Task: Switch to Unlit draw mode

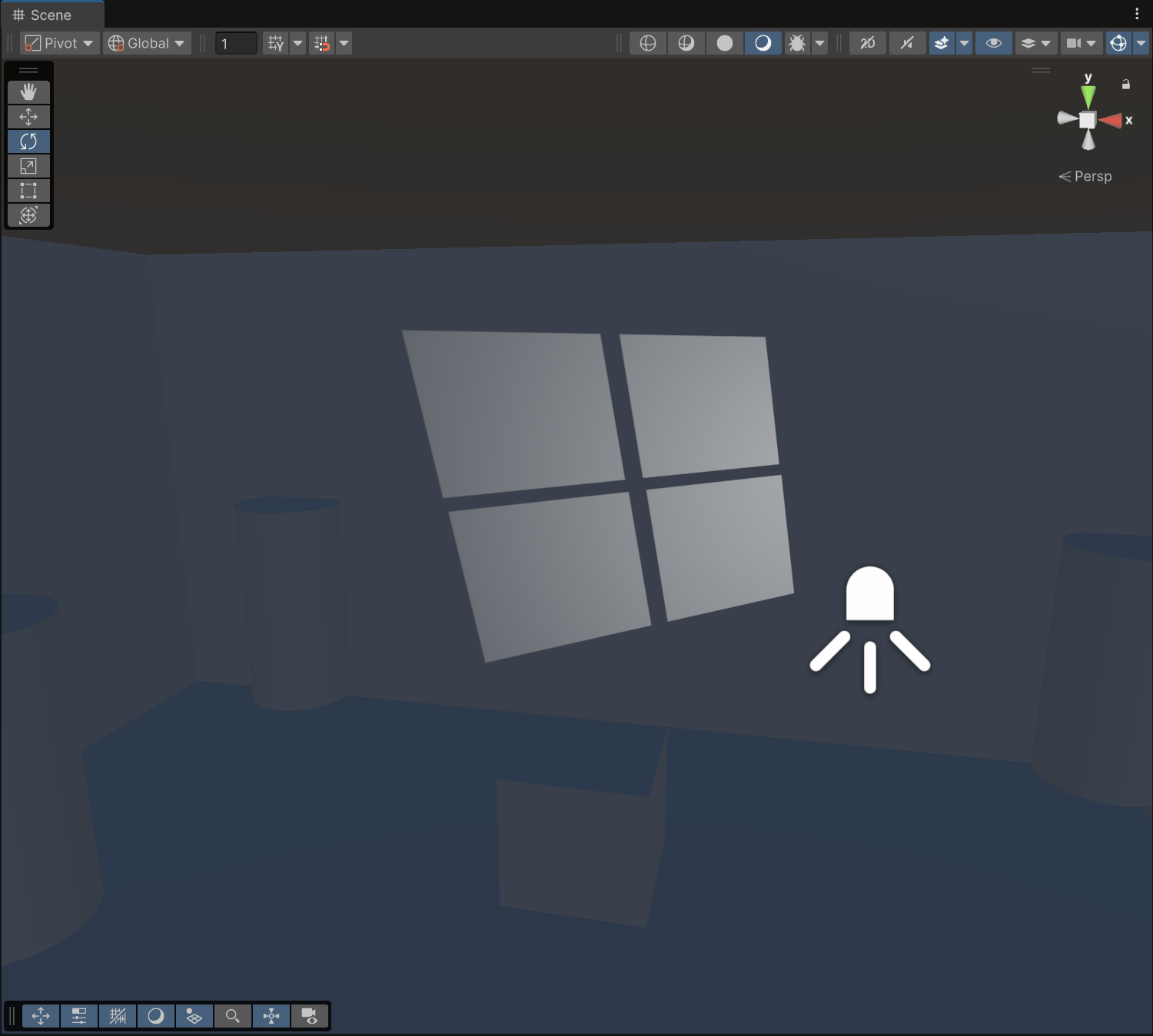Action: [725, 43]
